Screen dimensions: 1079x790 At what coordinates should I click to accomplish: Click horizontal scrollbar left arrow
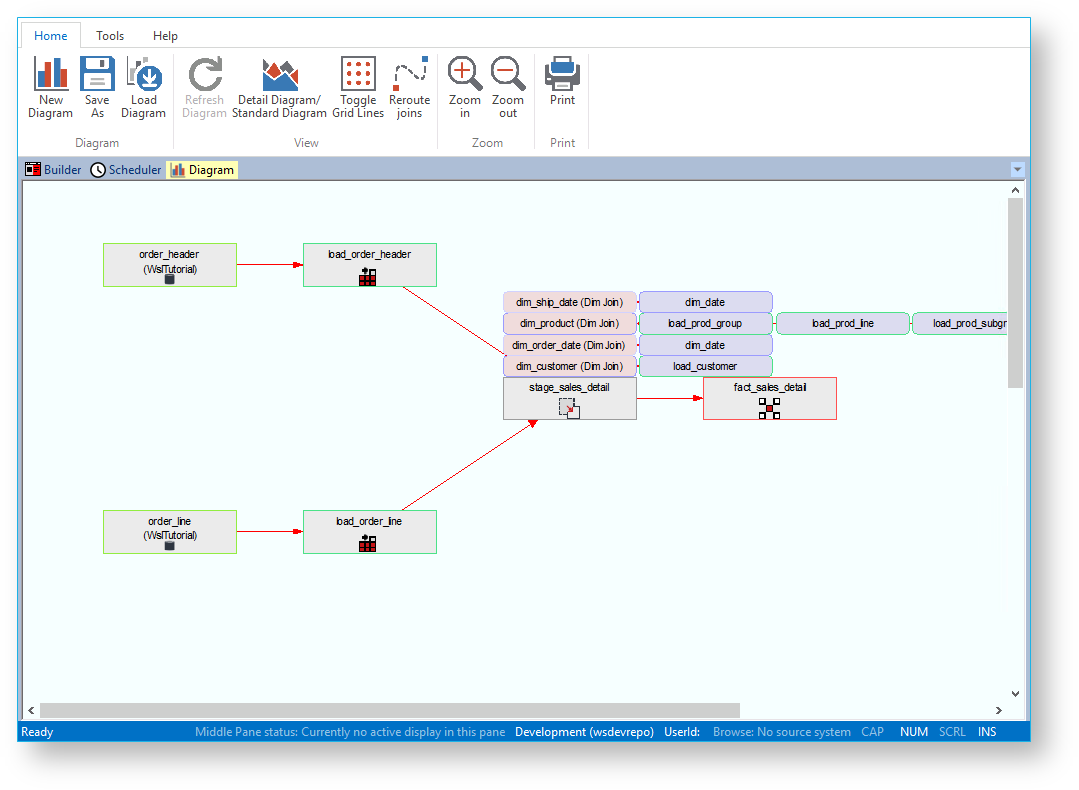(31, 710)
